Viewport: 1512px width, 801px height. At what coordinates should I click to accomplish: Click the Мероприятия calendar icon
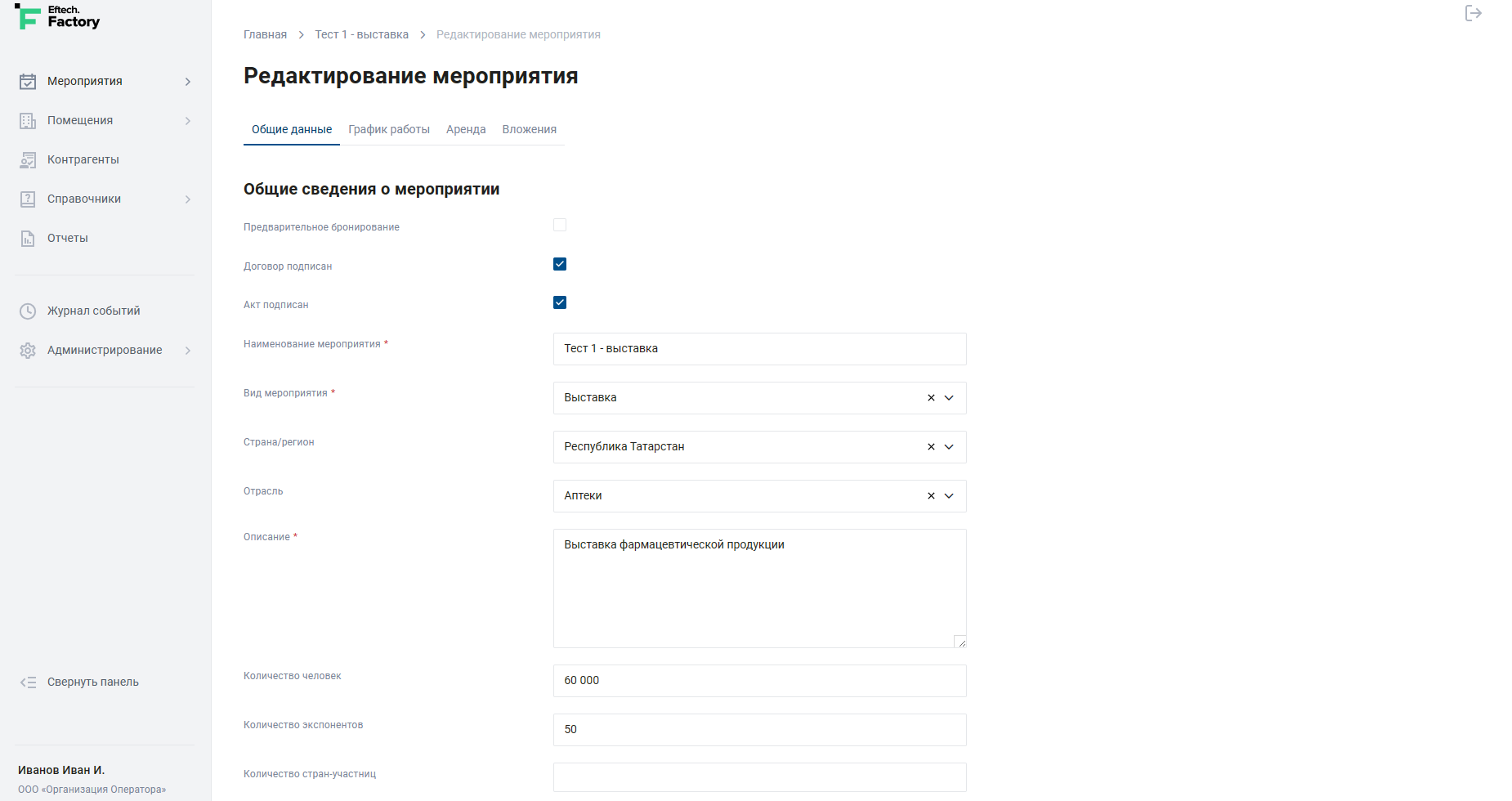[28, 82]
